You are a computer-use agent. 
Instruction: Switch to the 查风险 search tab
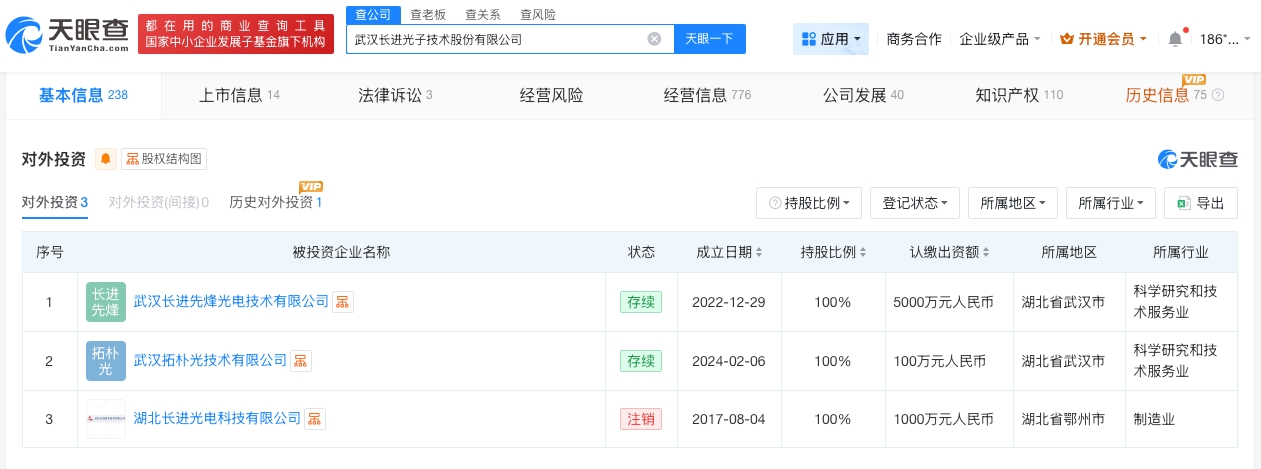[x=538, y=14]
